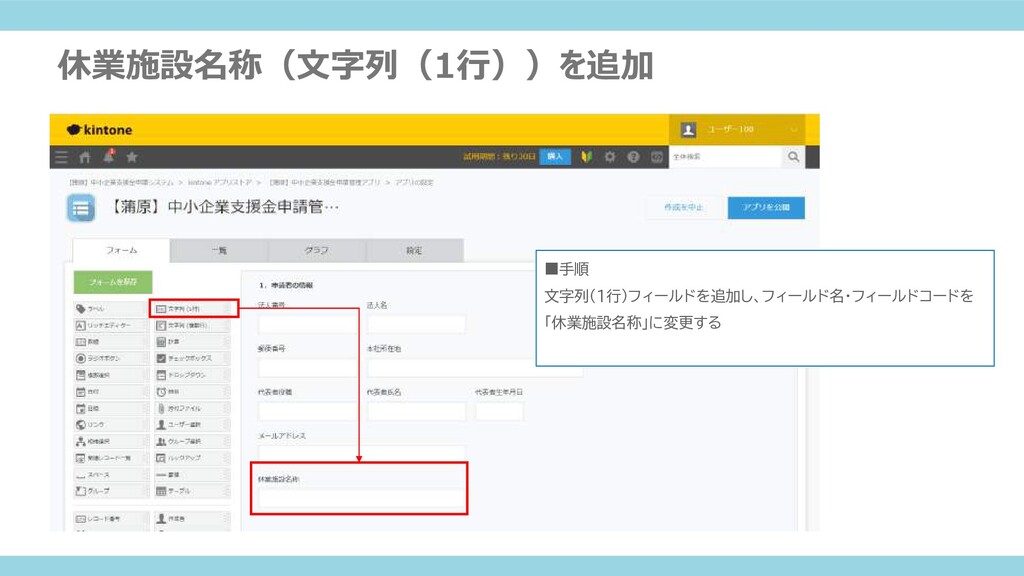The height and width of the screenshot is (576, 1024).
Task: Select the 組織選択 field in the palette
Action: (x=112, y=441)
